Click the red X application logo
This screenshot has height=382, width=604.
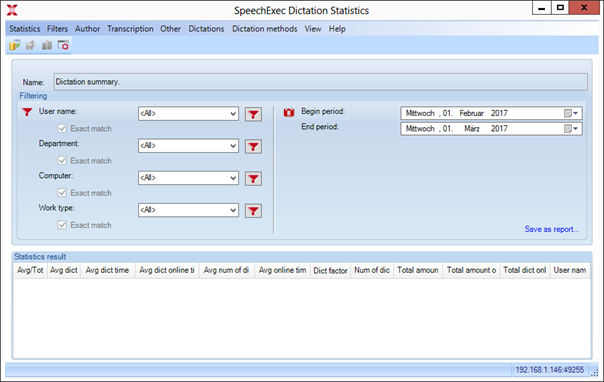12,10
